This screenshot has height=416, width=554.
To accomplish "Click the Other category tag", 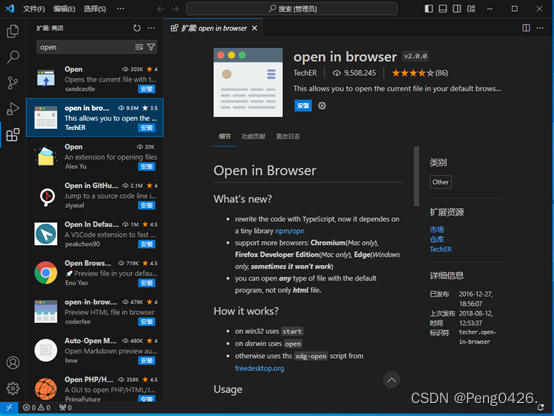I will click(441, 182).
